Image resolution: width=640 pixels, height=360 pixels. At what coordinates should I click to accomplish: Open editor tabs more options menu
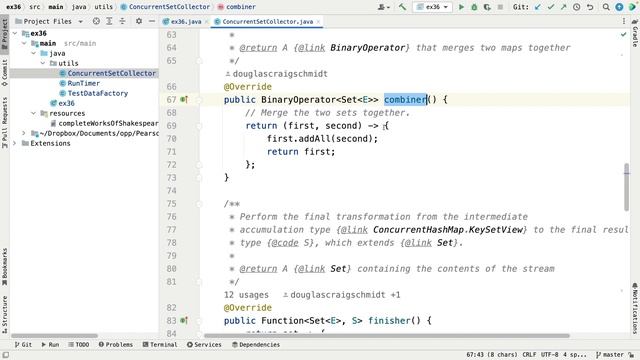(624, 21)
